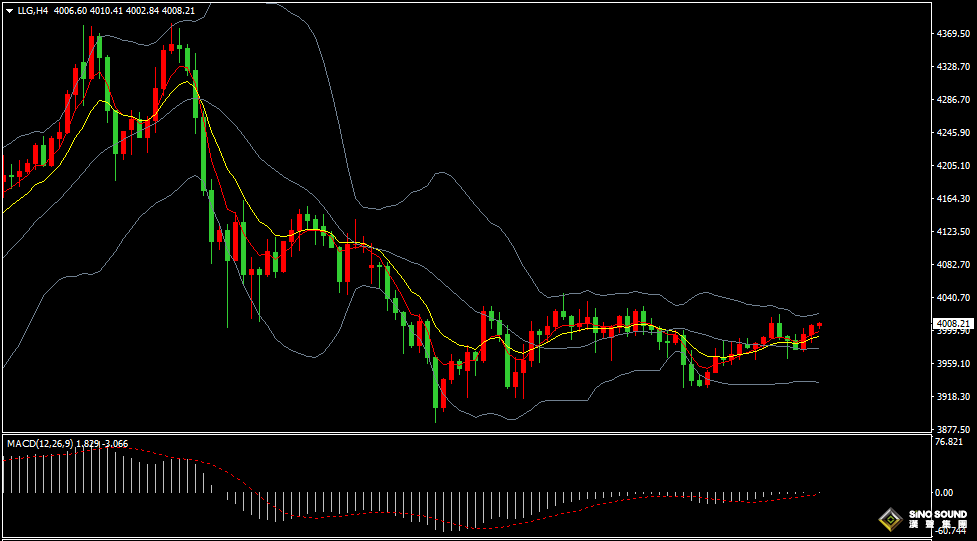Click the 3918.30 price axis label

point(953,397)
